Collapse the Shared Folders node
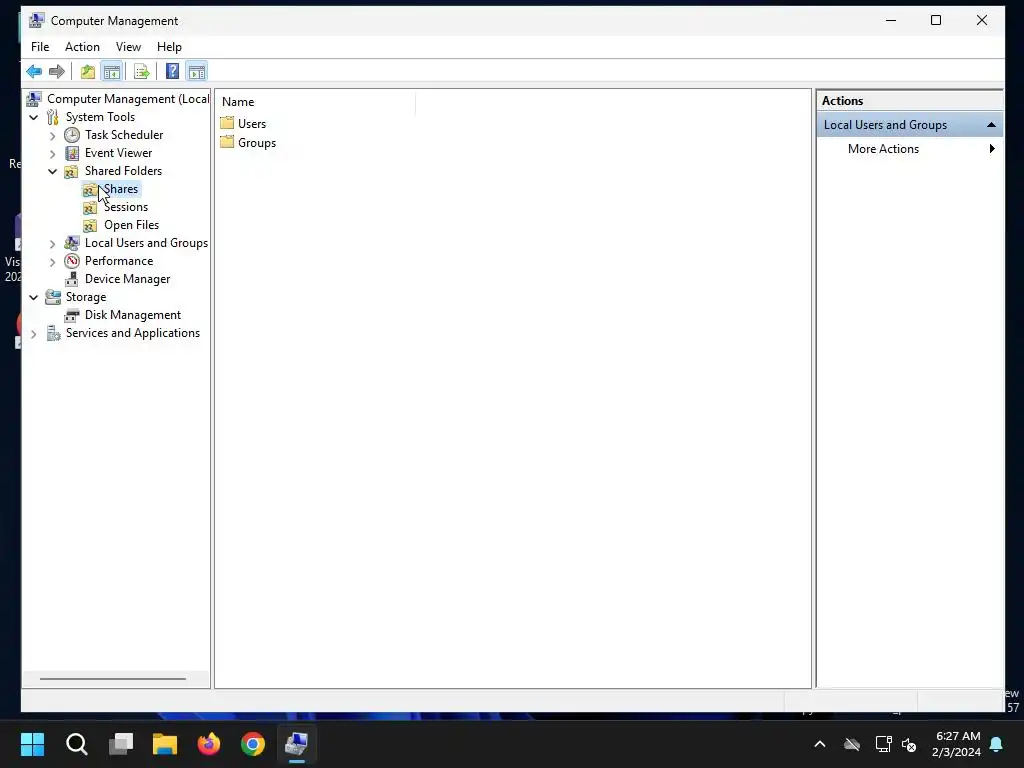1024x768 pixels. pyautogui.click(x=53, y=172)
